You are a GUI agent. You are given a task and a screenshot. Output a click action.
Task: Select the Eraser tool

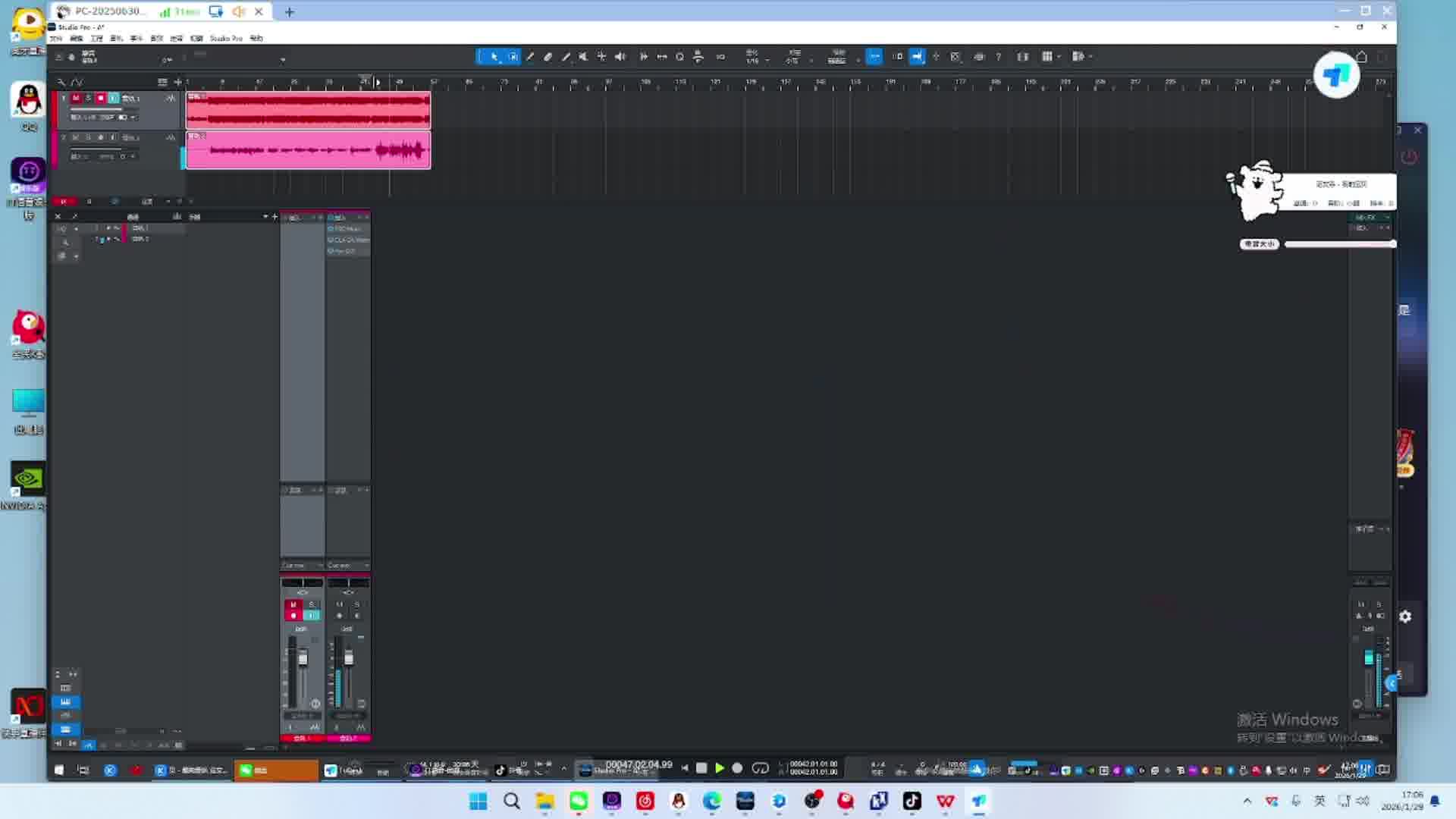tap(548, 57)
